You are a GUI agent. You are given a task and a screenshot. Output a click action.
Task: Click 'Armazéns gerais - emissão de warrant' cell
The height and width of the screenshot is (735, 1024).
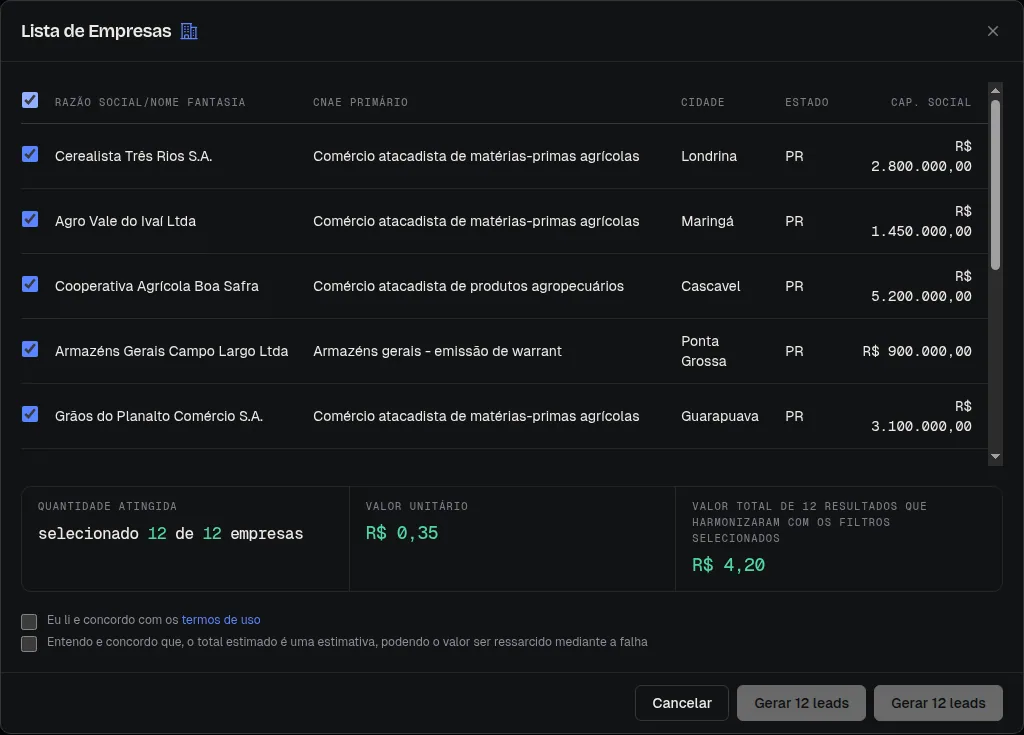pyautogui.click(x=437, y=351)
